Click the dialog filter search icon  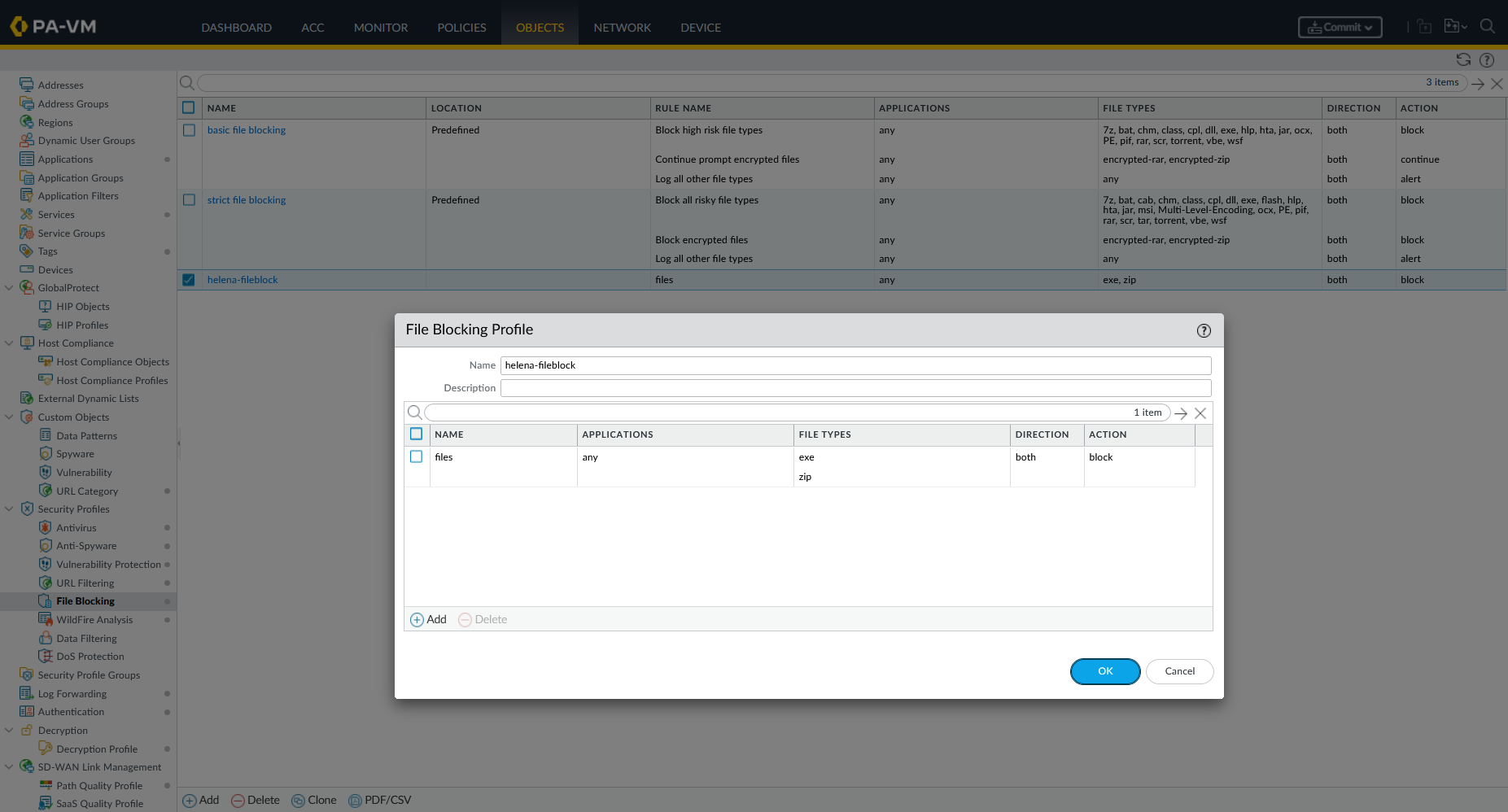point(414,413)
